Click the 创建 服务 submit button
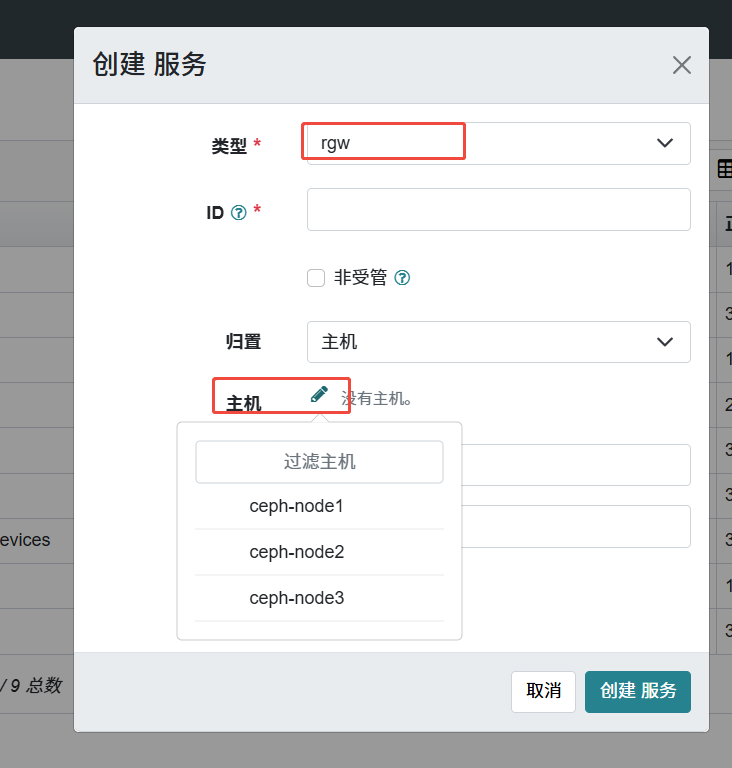732x768 pixels. [638, 692]
